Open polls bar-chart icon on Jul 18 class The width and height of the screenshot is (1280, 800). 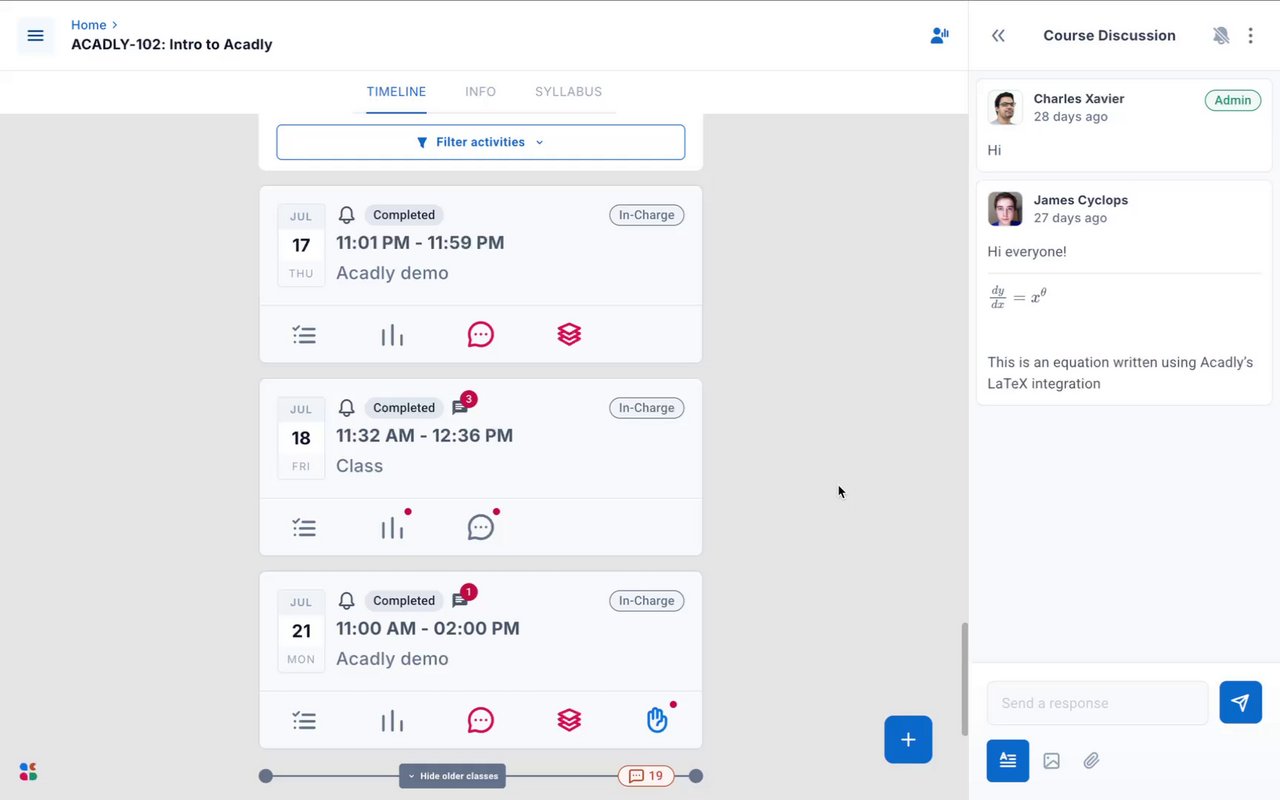[x=392, y=528]
